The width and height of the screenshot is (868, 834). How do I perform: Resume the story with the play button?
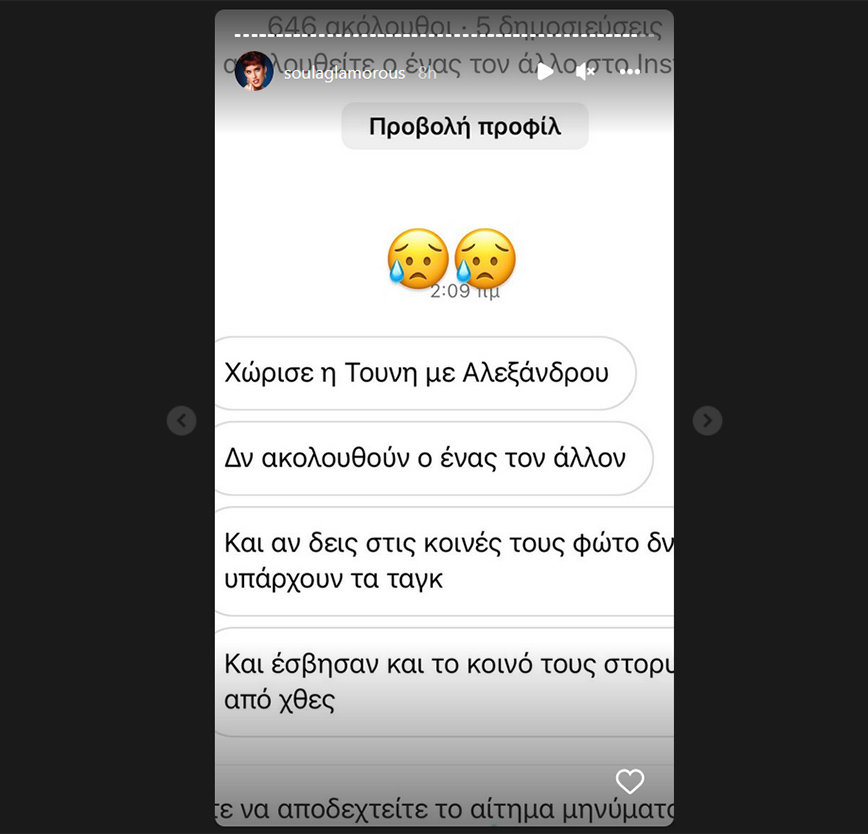[545, 72]
